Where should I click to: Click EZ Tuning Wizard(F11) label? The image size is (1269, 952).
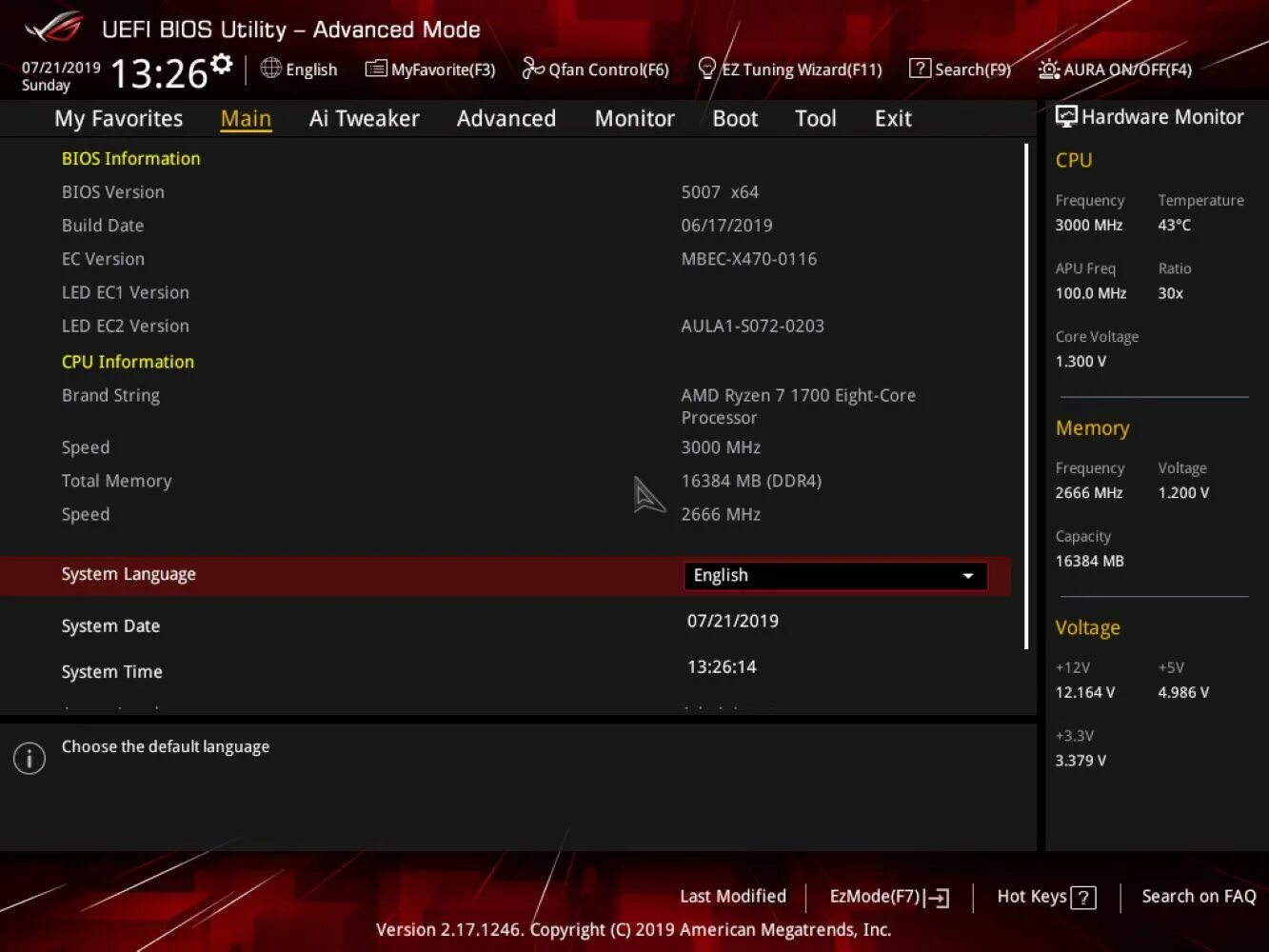802,69
